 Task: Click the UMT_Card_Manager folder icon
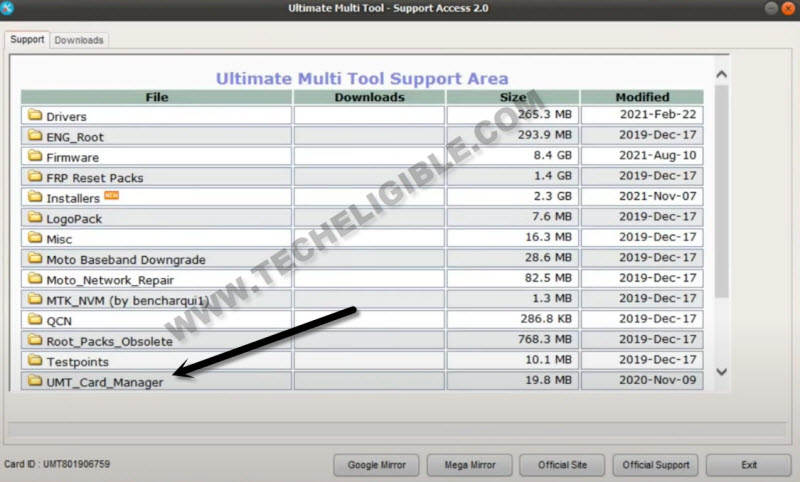(x=35, y=380)
